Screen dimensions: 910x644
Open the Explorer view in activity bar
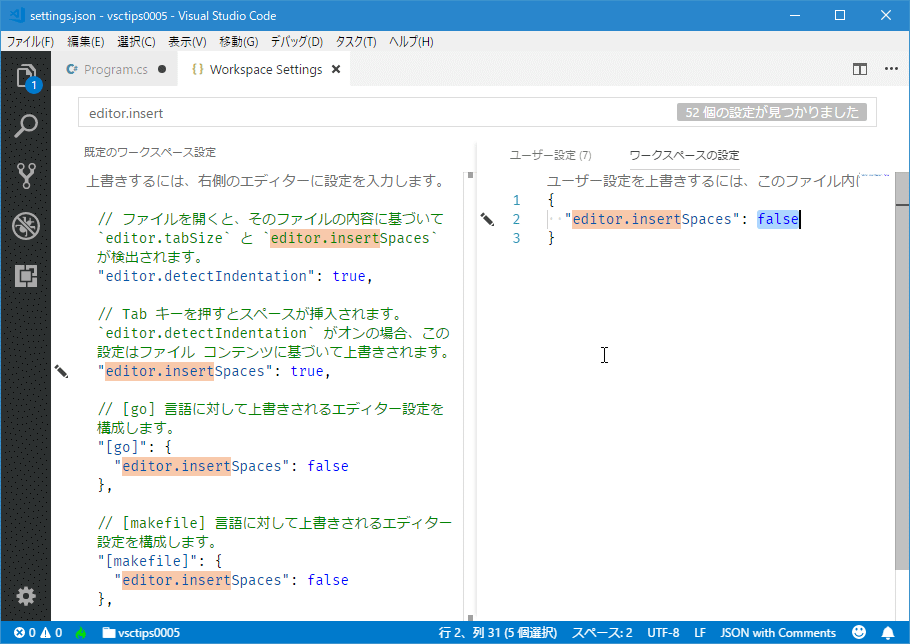(x=26, y=77)
